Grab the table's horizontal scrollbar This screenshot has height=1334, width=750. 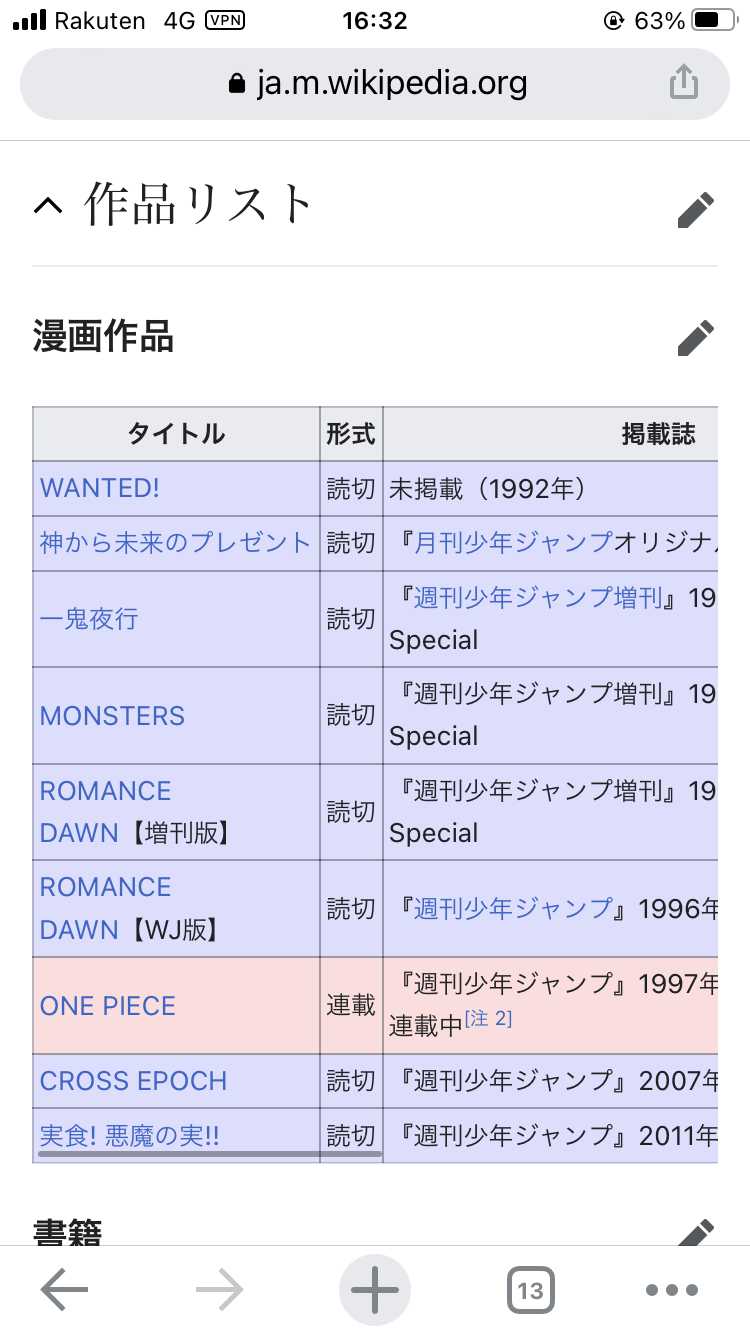210,1154
